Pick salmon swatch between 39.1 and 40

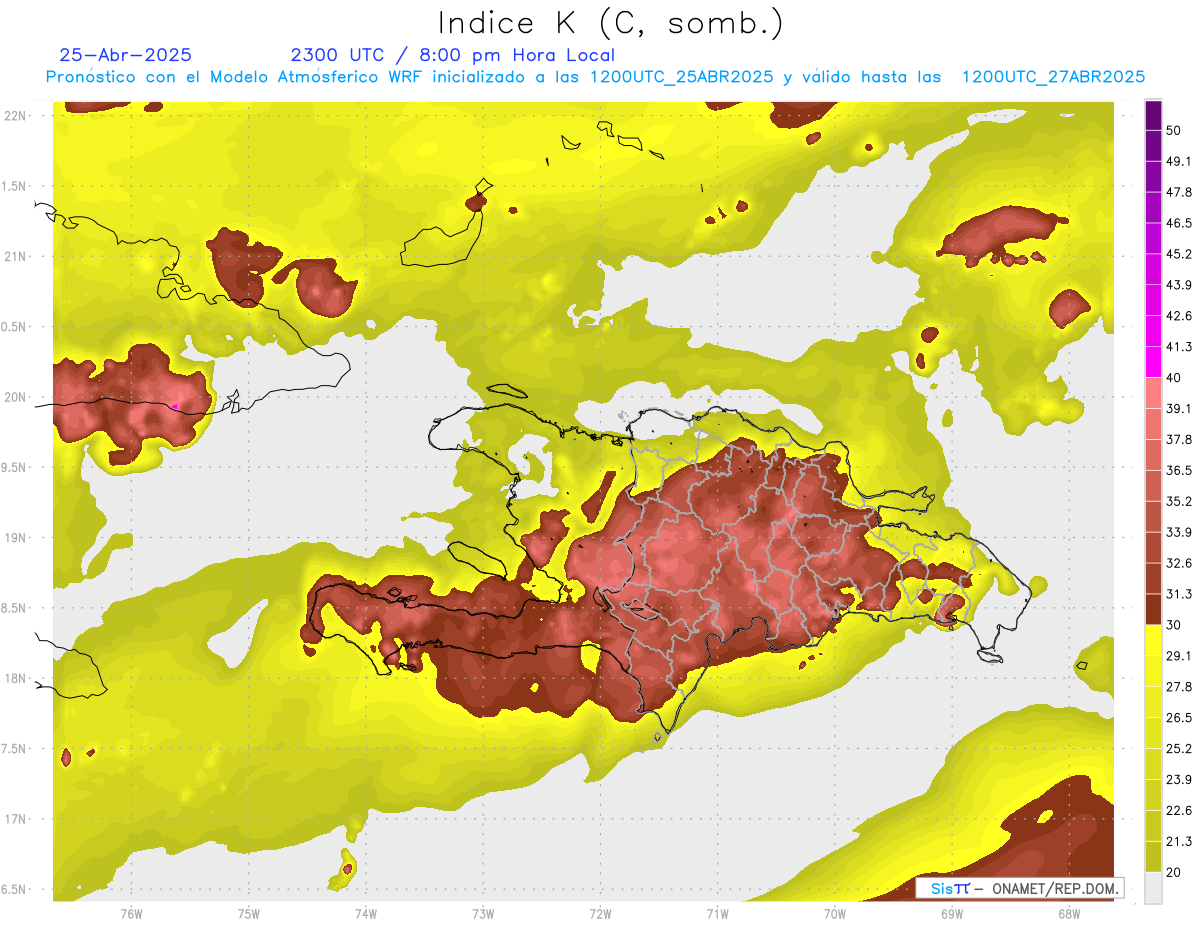click(x=1153, y=393)
